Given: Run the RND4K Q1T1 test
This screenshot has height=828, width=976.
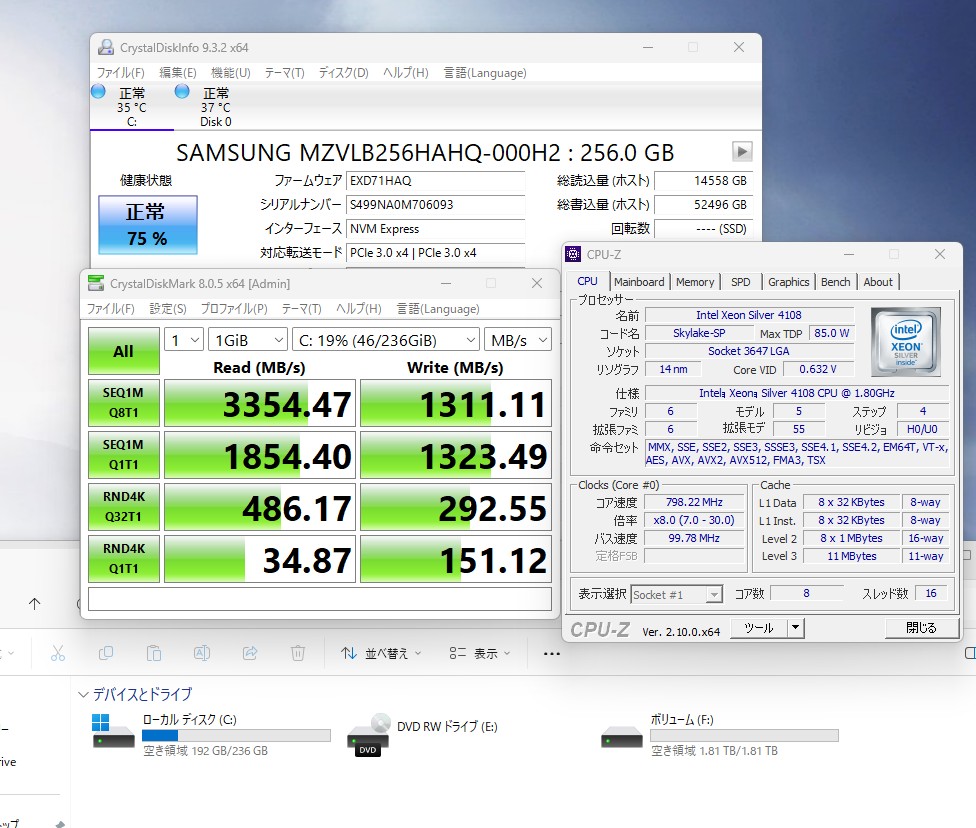Looking at the screenshot, I should (x=123, y=558).
